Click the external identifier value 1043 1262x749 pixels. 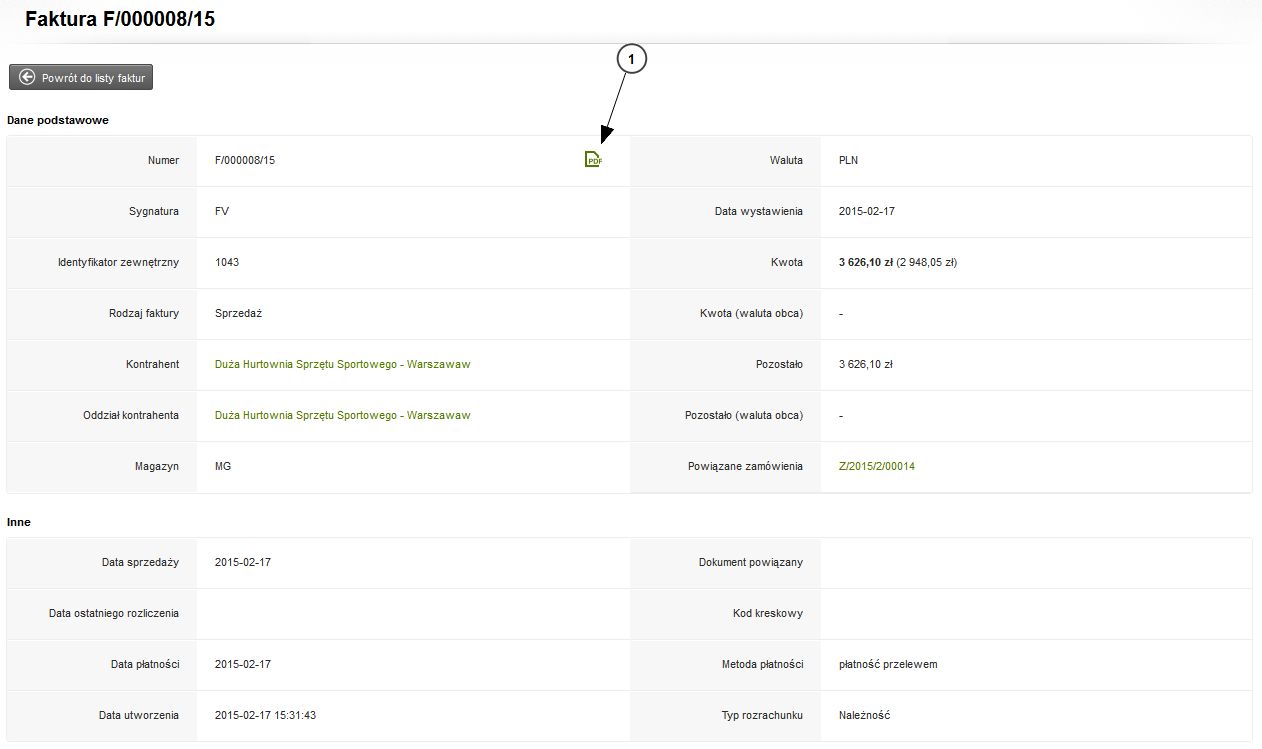click(x=227, y=262)
